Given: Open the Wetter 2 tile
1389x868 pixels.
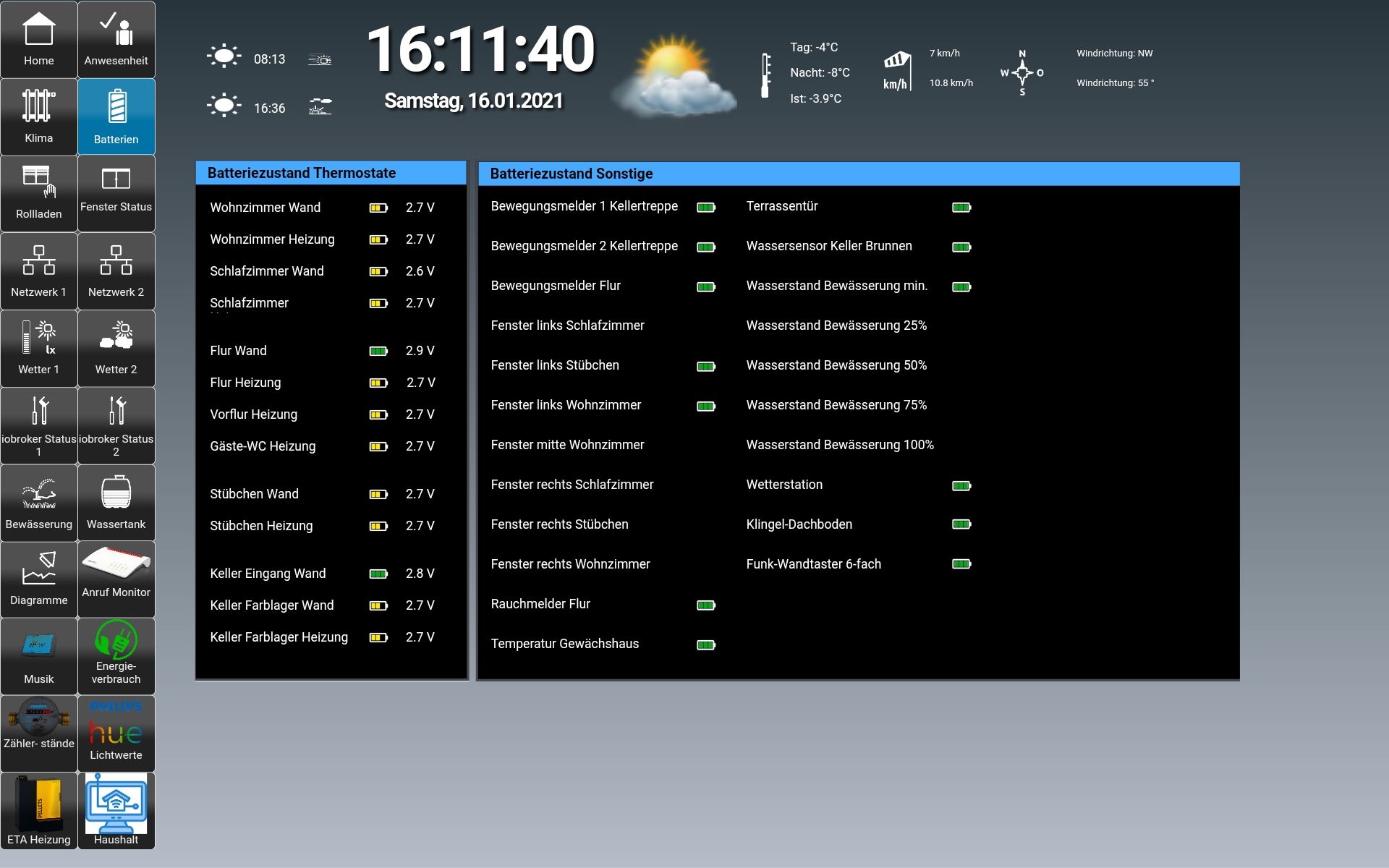Looking at the screenshot, I should tap(116, 349).
